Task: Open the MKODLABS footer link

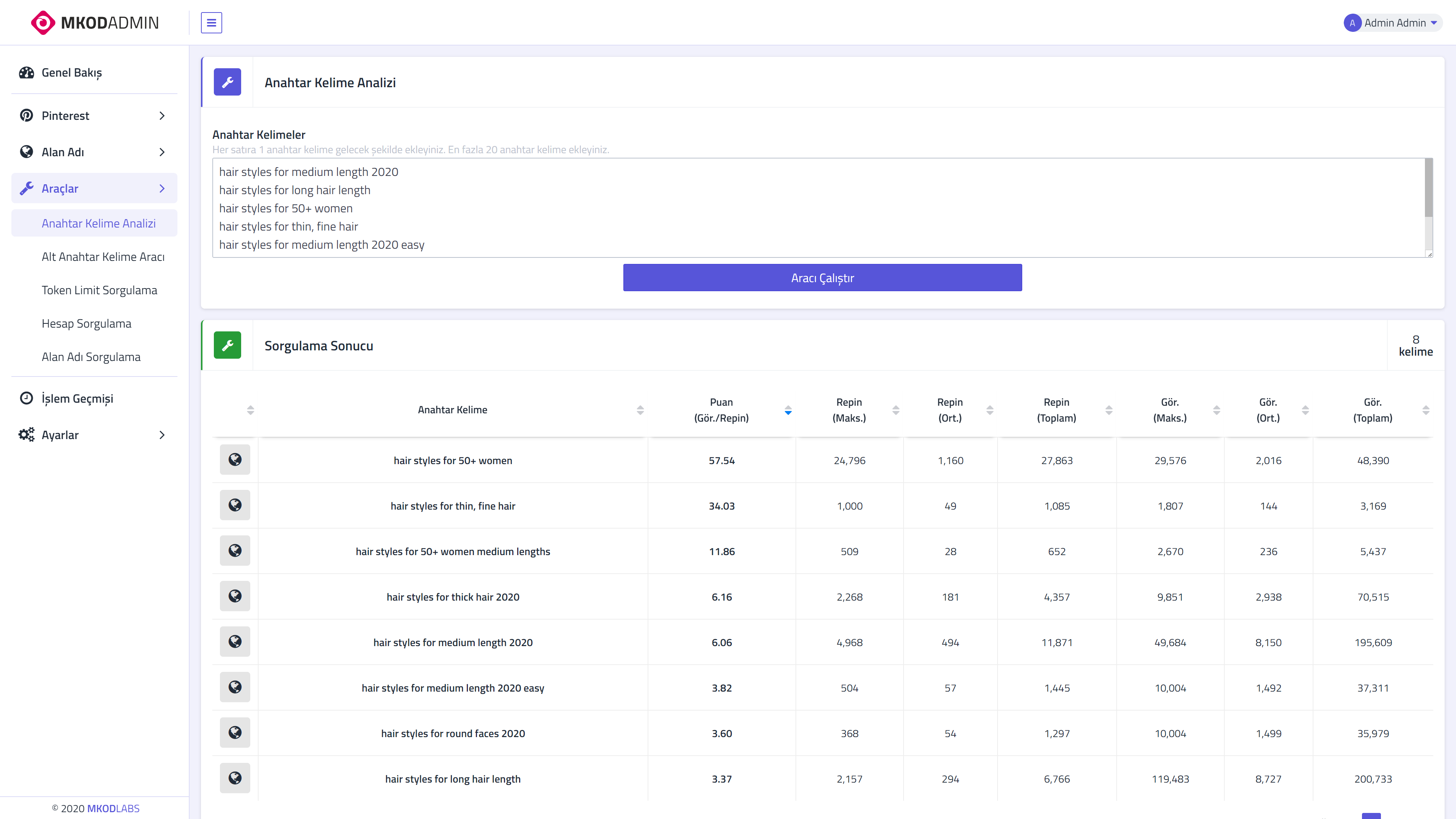Action: [113, 808]
